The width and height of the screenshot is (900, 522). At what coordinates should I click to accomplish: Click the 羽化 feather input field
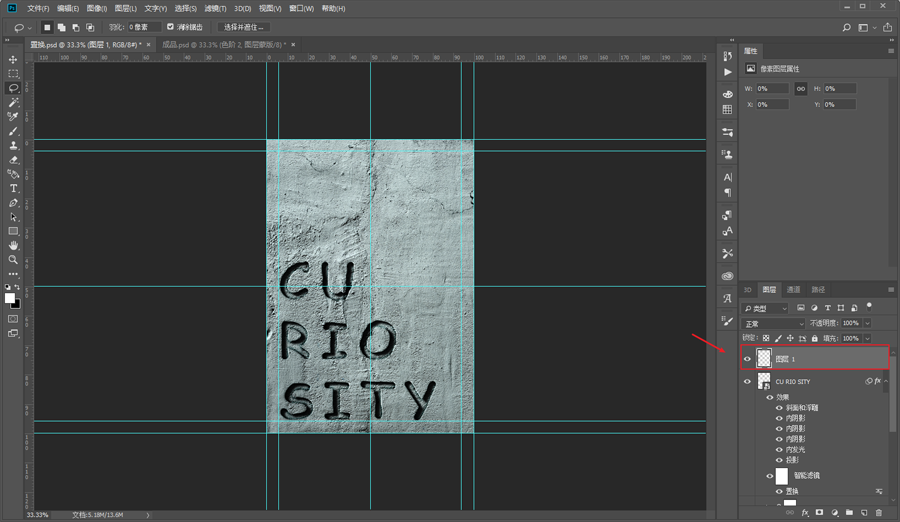(x=144, y=27)
